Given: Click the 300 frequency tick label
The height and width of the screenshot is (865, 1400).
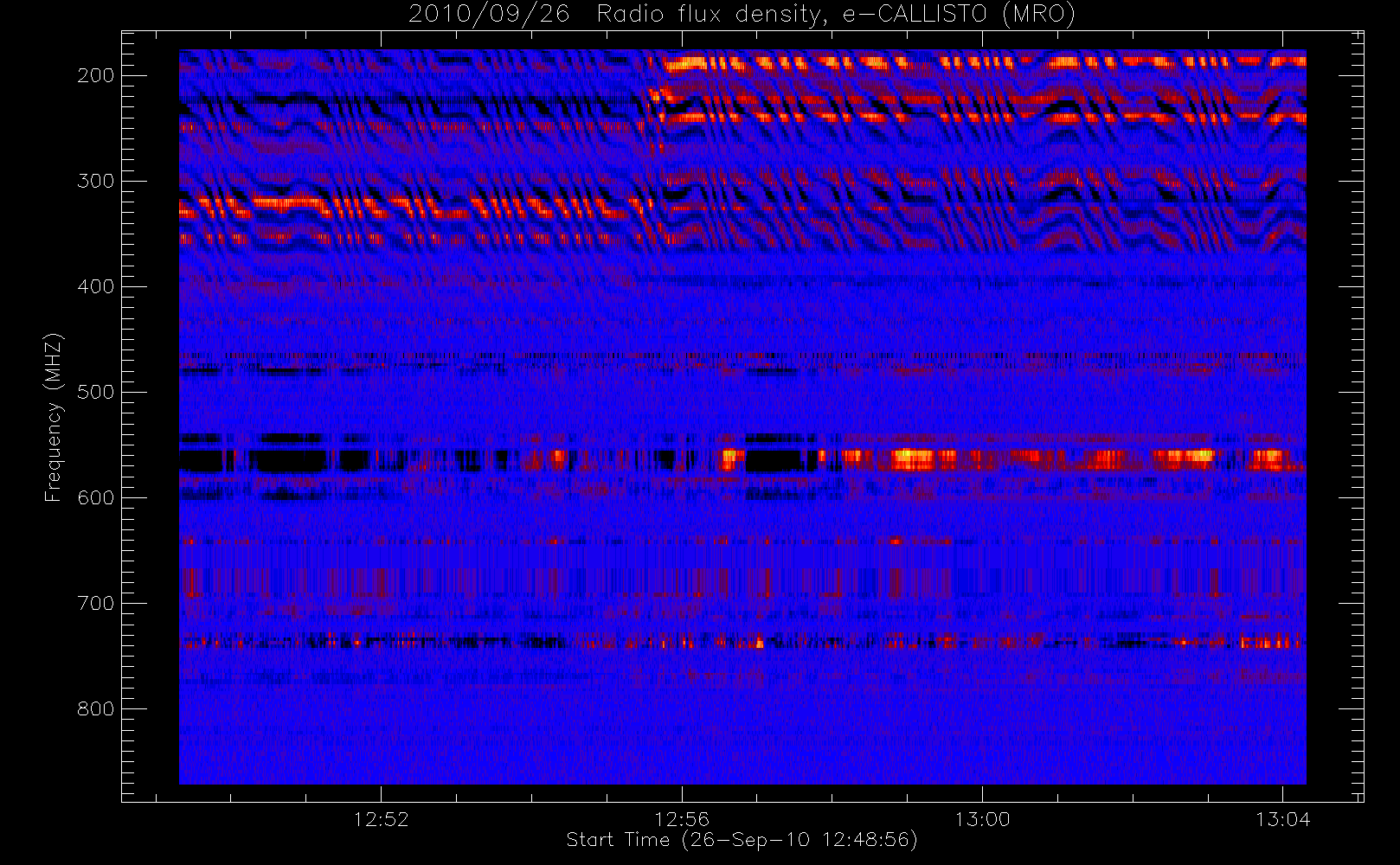Looking at the screenshot, I should [x=96, y=181].
